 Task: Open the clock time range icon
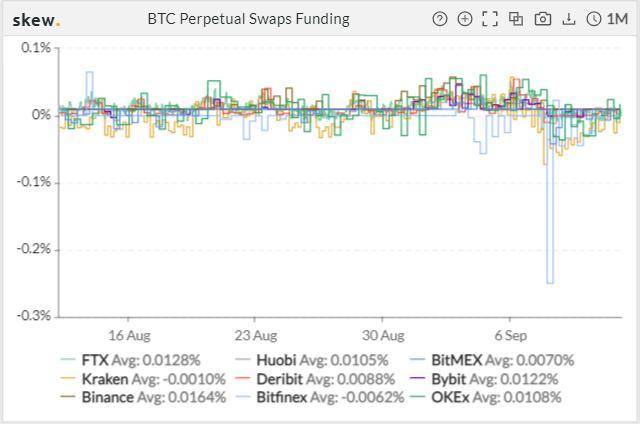pyautogui.click(x=594, y=19)
